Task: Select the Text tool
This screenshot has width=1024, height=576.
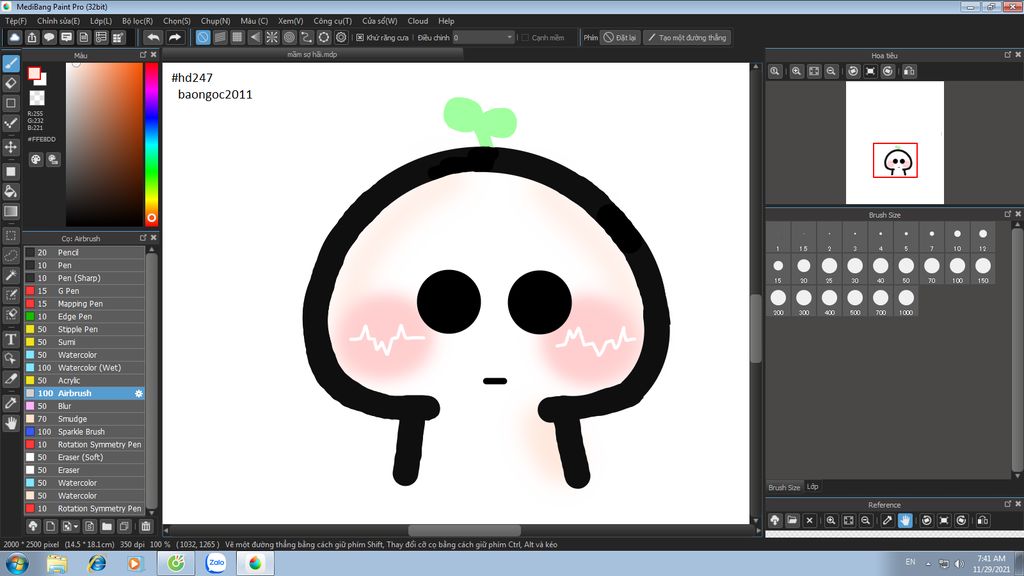Action: (11, 339)
